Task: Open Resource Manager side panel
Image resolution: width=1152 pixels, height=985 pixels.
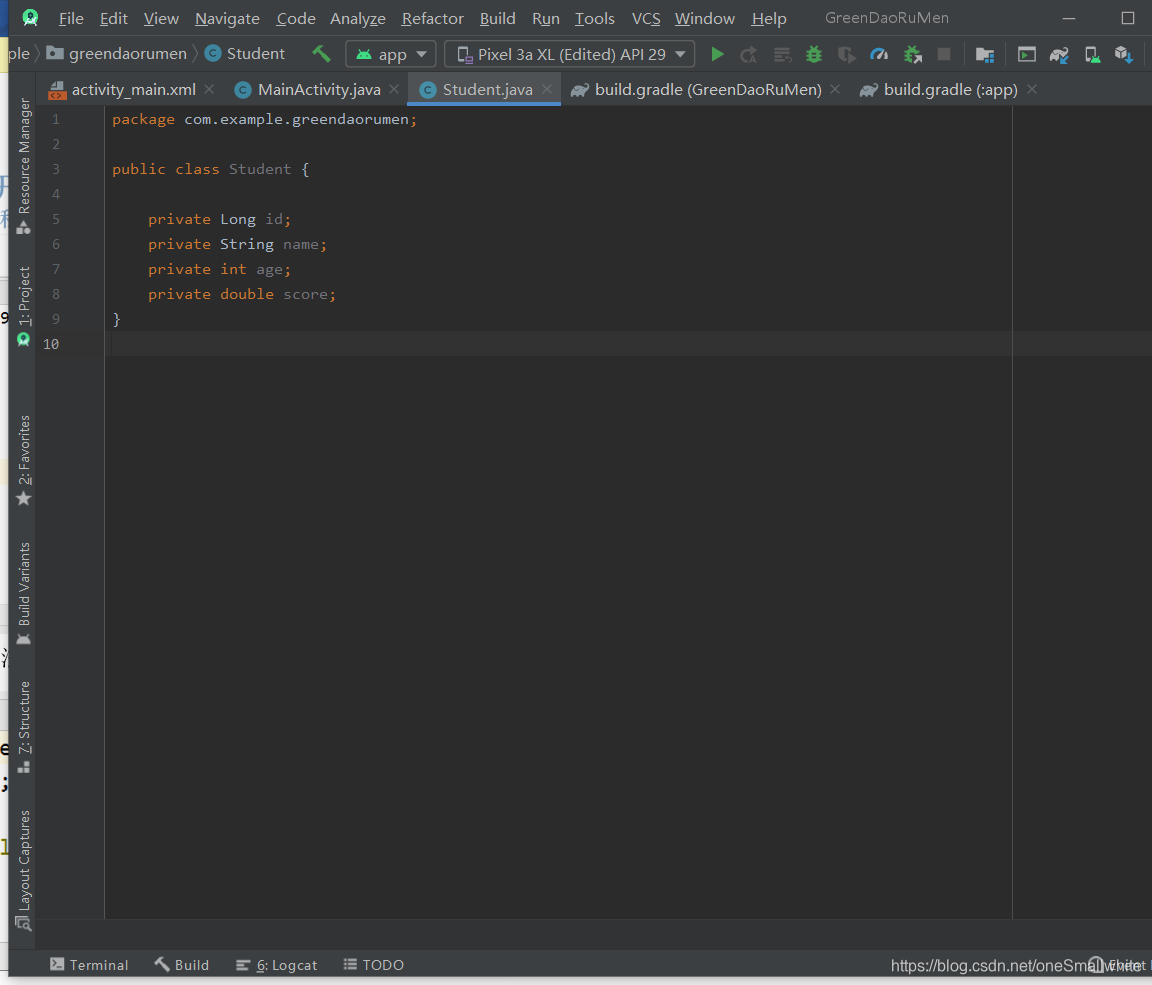Action: coord(24,166)
